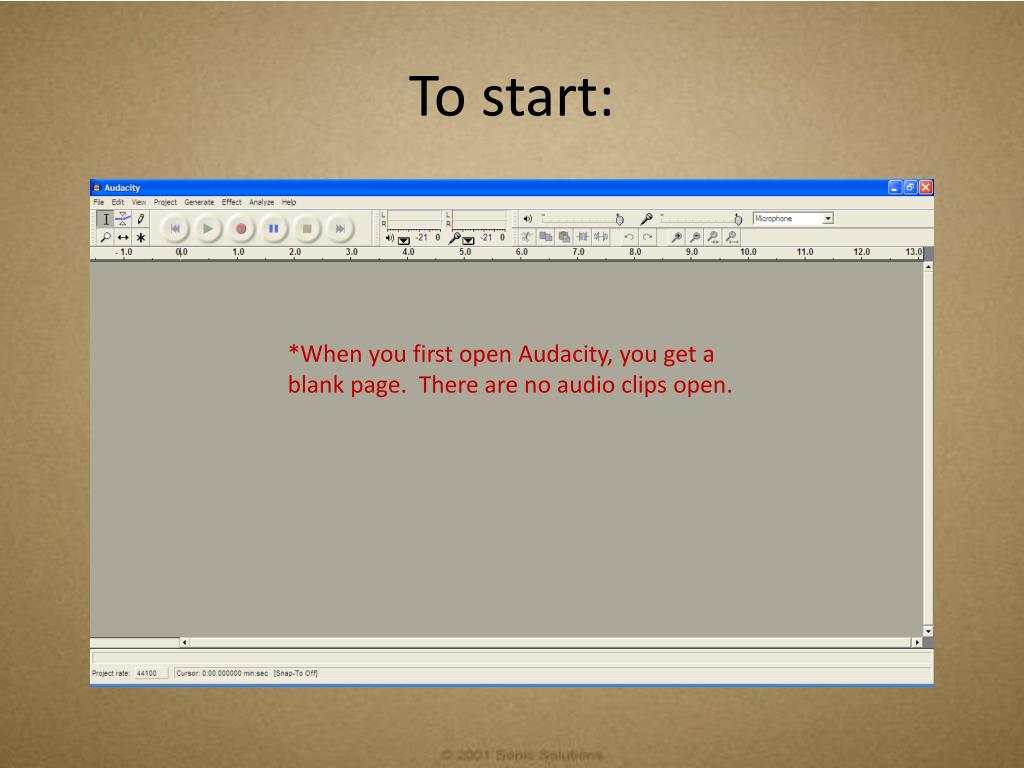
Task: Click the Undo arrow icon
Action: tap(629, 237)
